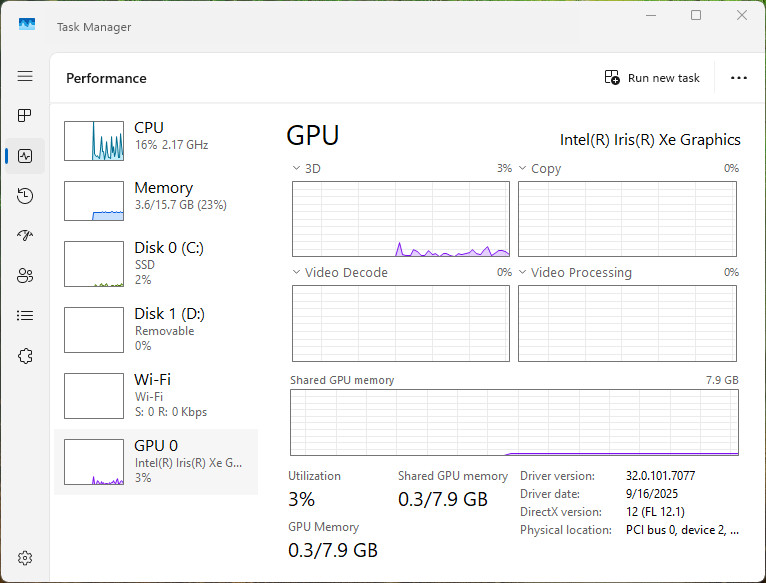Select the Performance page icon in sidebar
This screenshot has height=583, width=766.
[25, 156]
